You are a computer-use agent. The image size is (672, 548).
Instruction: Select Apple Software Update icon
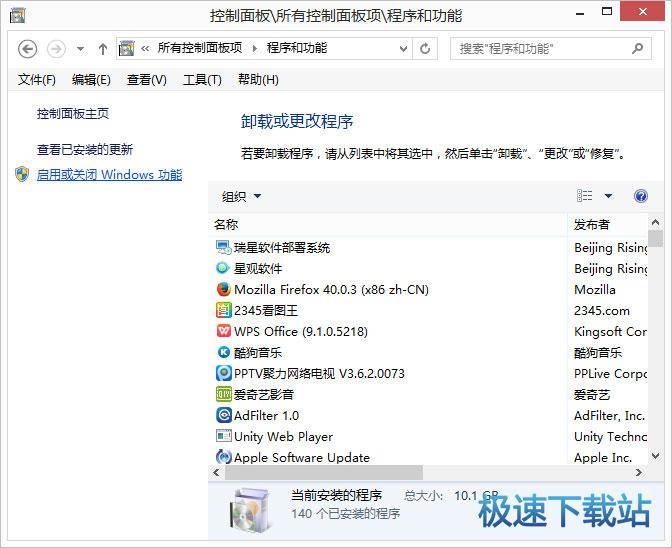pyautogui.click(x=224, y=457)
